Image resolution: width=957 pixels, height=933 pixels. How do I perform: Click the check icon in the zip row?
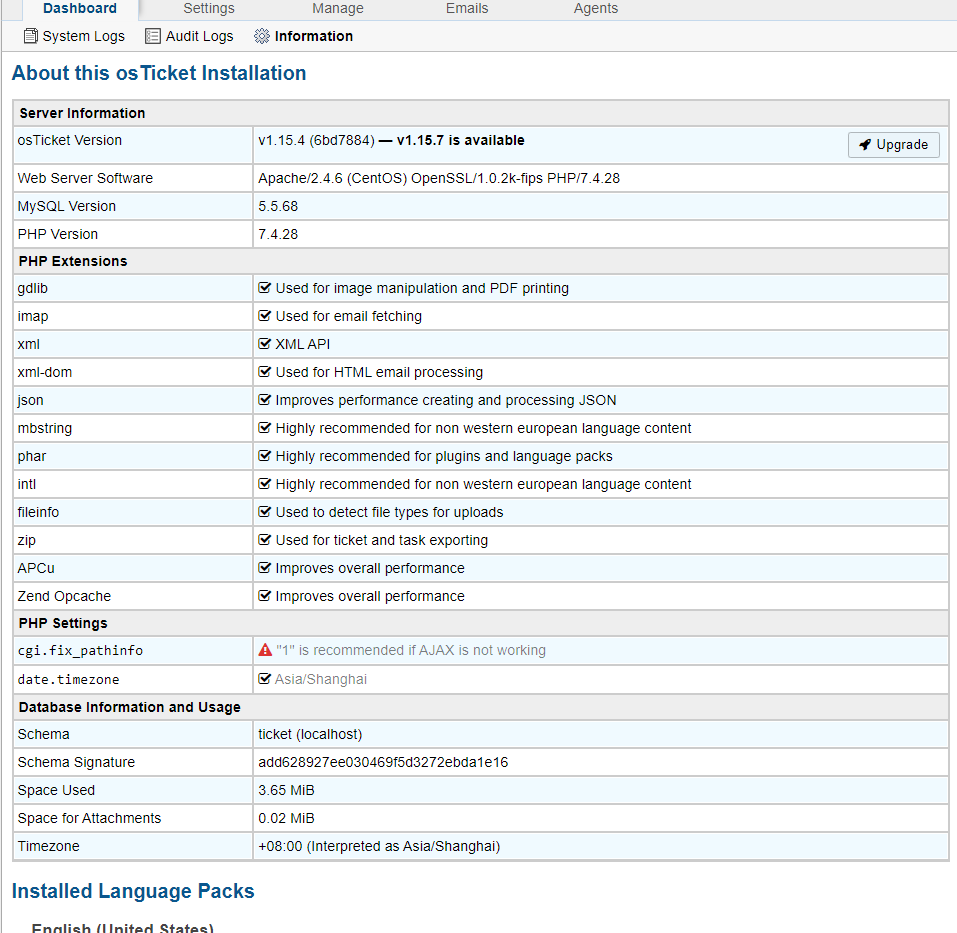coord(264,540)
